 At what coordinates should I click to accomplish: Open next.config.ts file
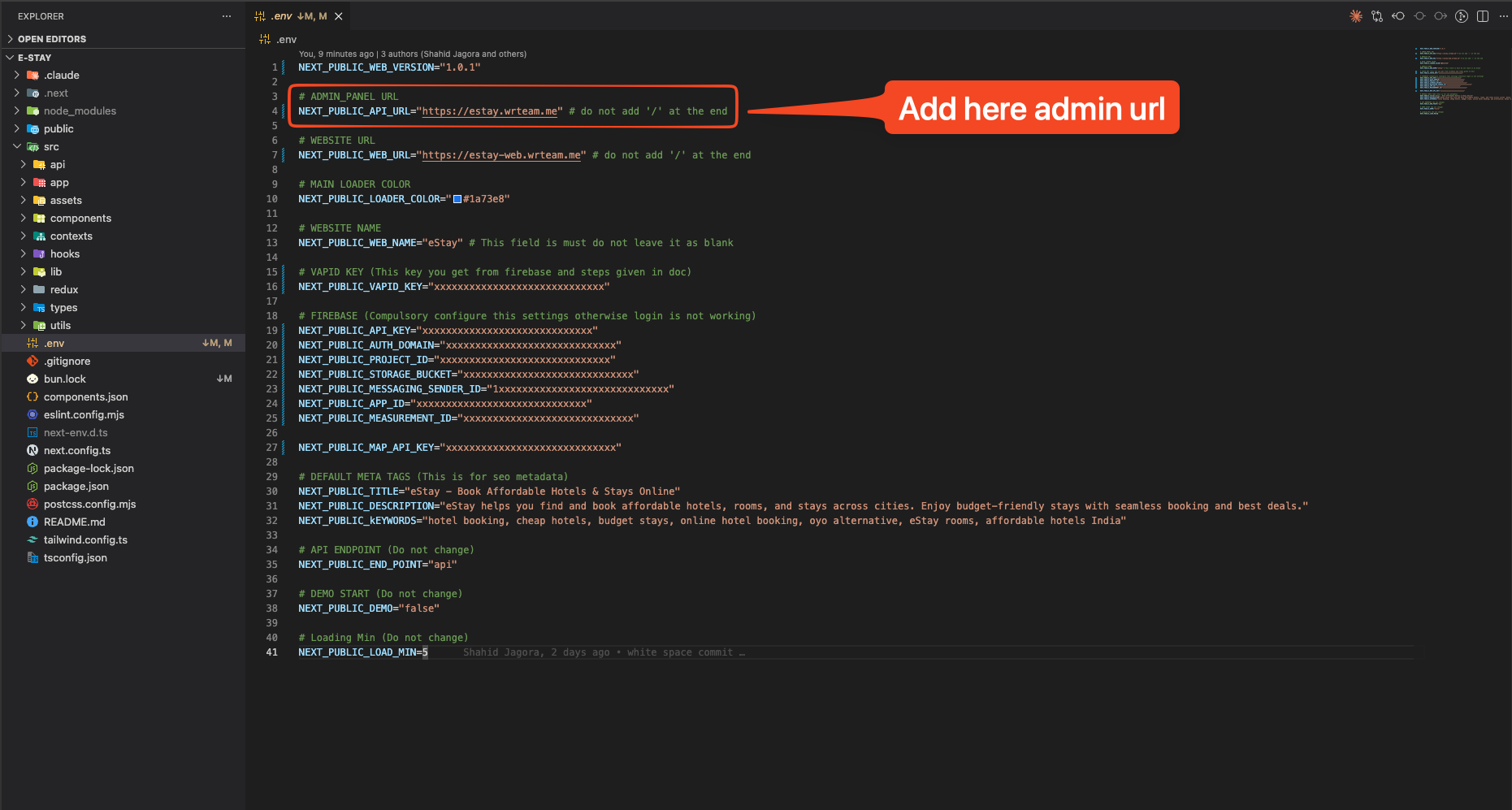(77, 450)
